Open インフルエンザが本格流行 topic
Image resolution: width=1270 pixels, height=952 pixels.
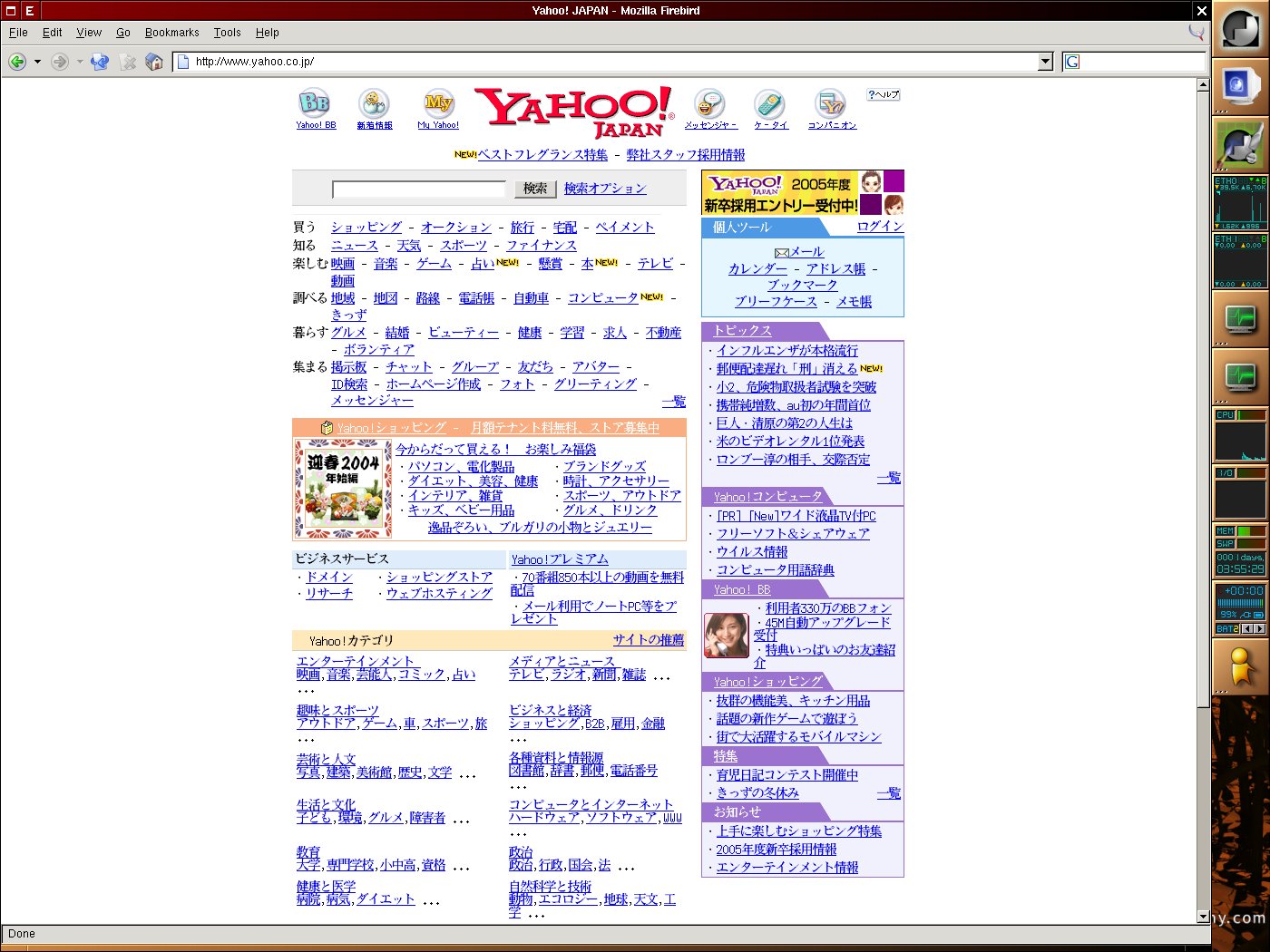coord(787,351)
